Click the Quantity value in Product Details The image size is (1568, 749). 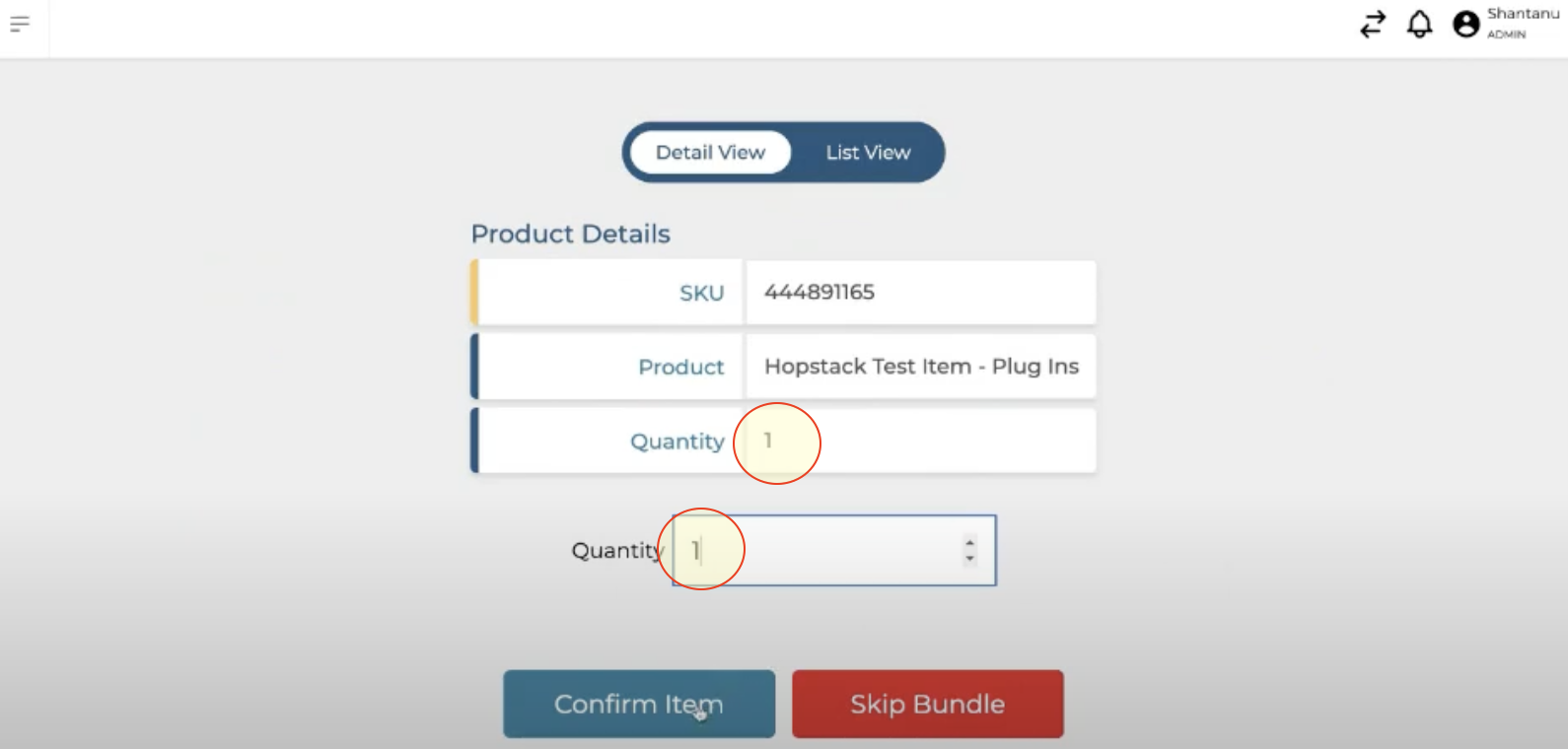click(768, 441)
